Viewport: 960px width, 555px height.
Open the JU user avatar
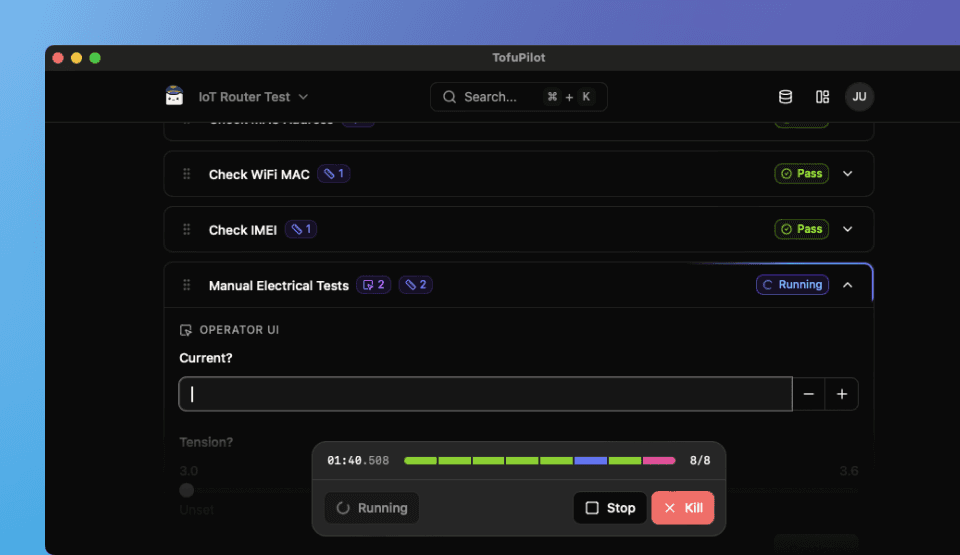(859, 97)
